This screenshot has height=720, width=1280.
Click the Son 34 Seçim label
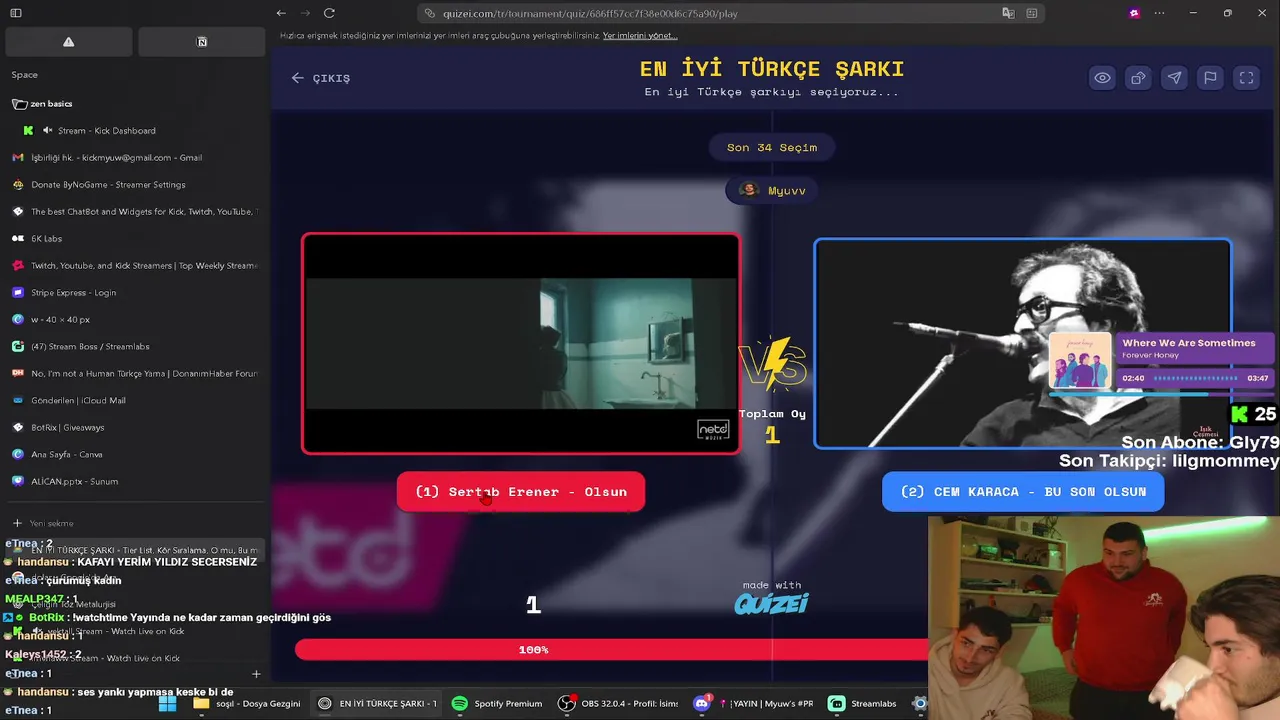click(772, 147)
